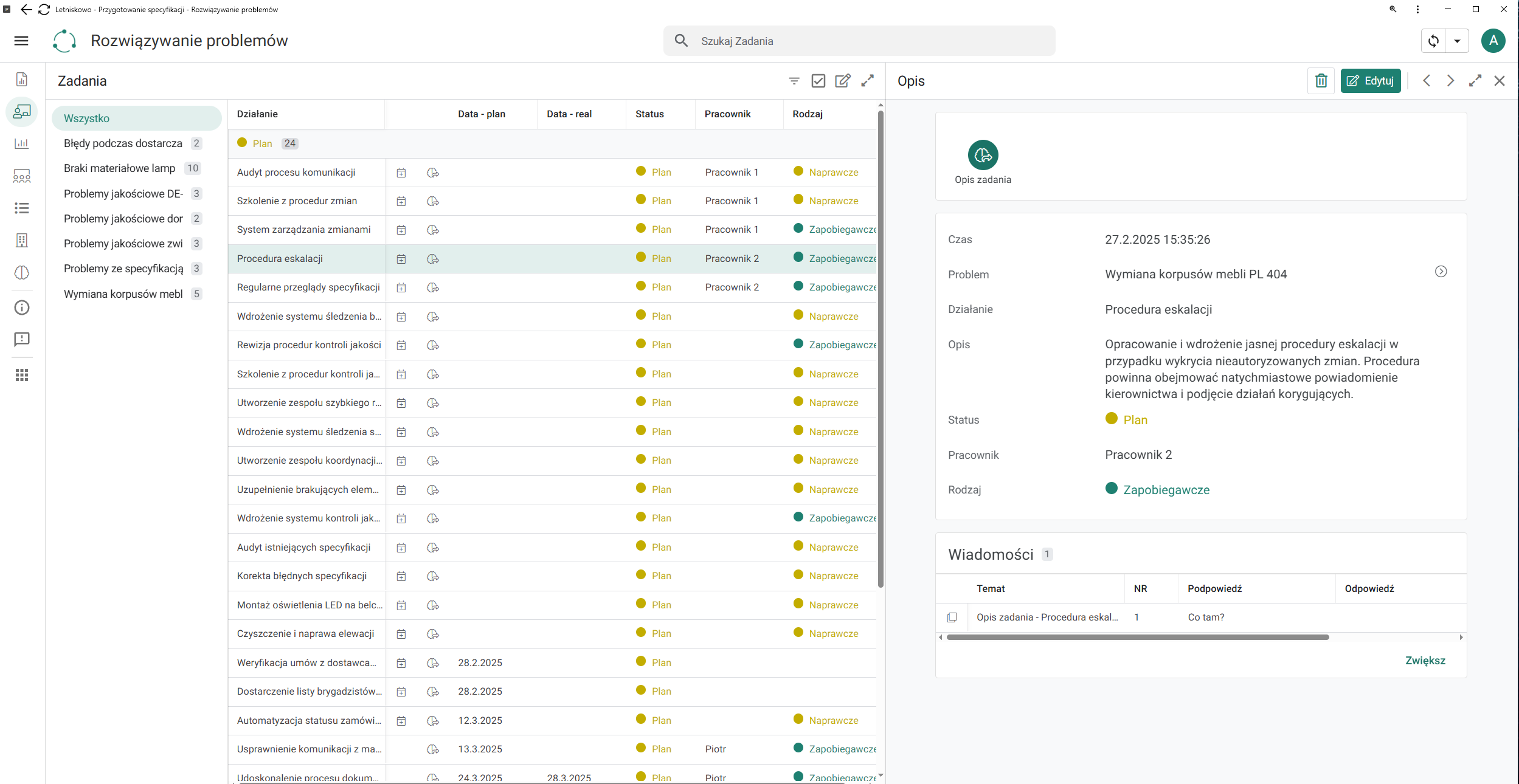Image resolution: width=1519 pixels, height=784 pixels.
Task: Click the Edytuj button
Action: click(x=1371, y=81)
